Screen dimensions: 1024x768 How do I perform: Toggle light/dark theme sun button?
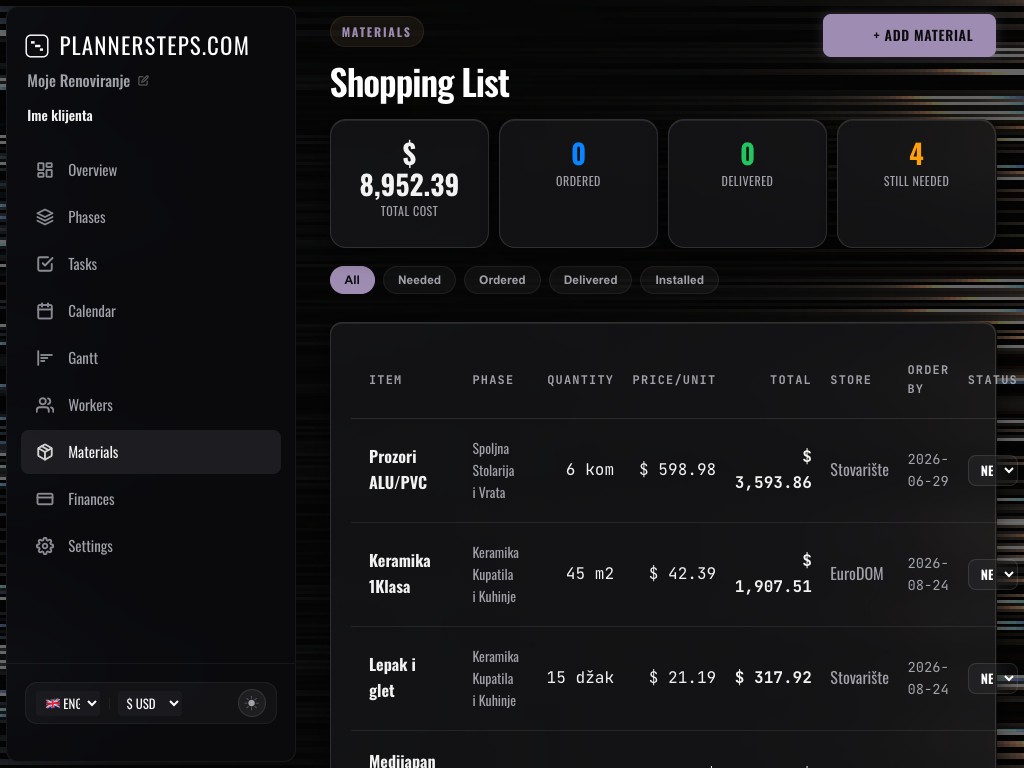click(x=251, y=703)
